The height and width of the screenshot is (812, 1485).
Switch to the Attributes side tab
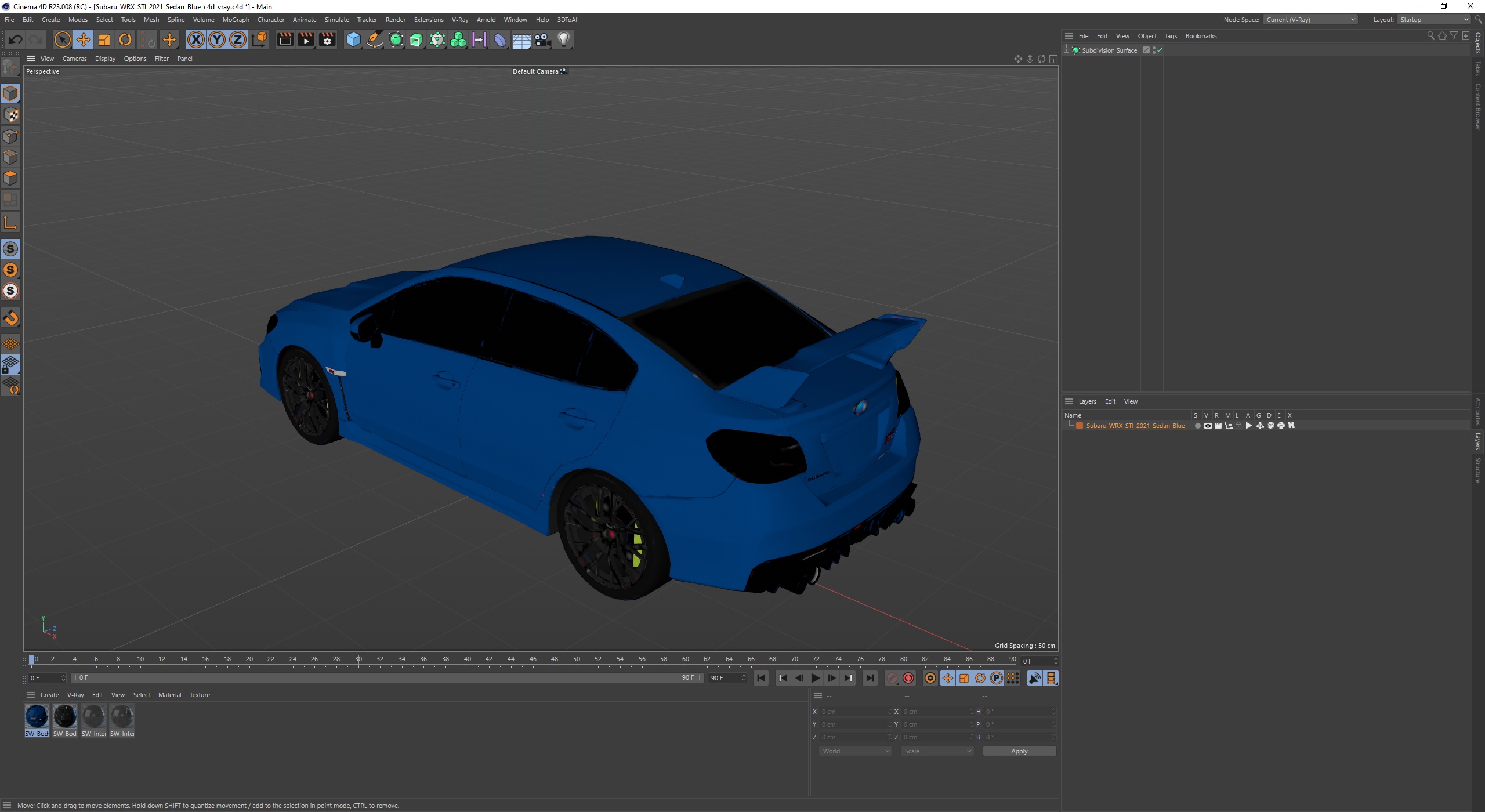coord(1478,412)
